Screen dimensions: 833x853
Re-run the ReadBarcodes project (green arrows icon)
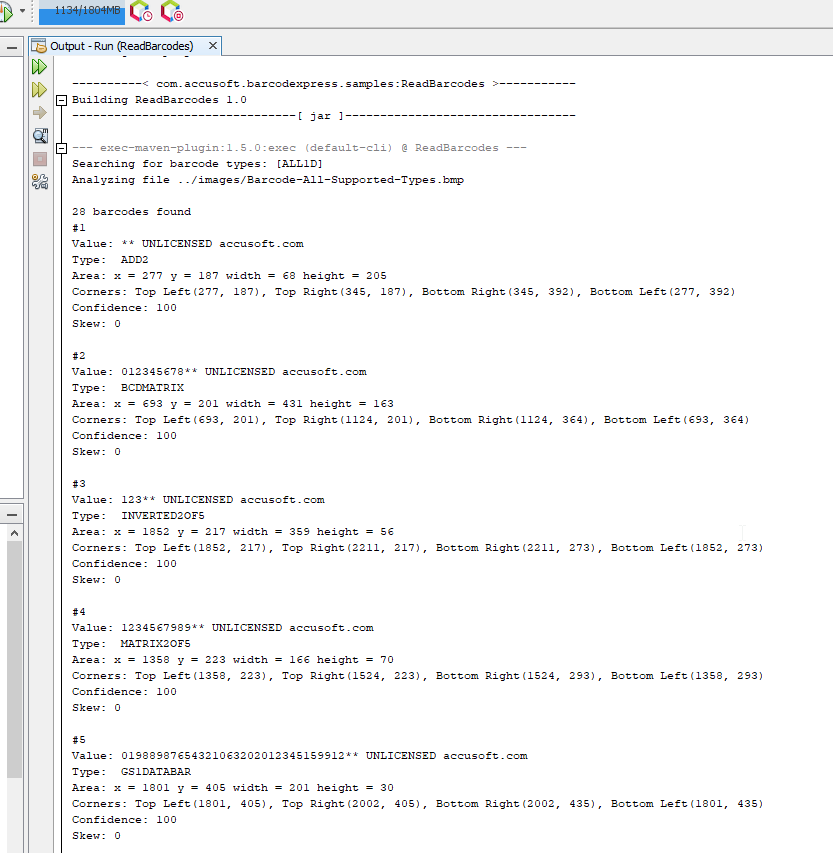(38, 67)
